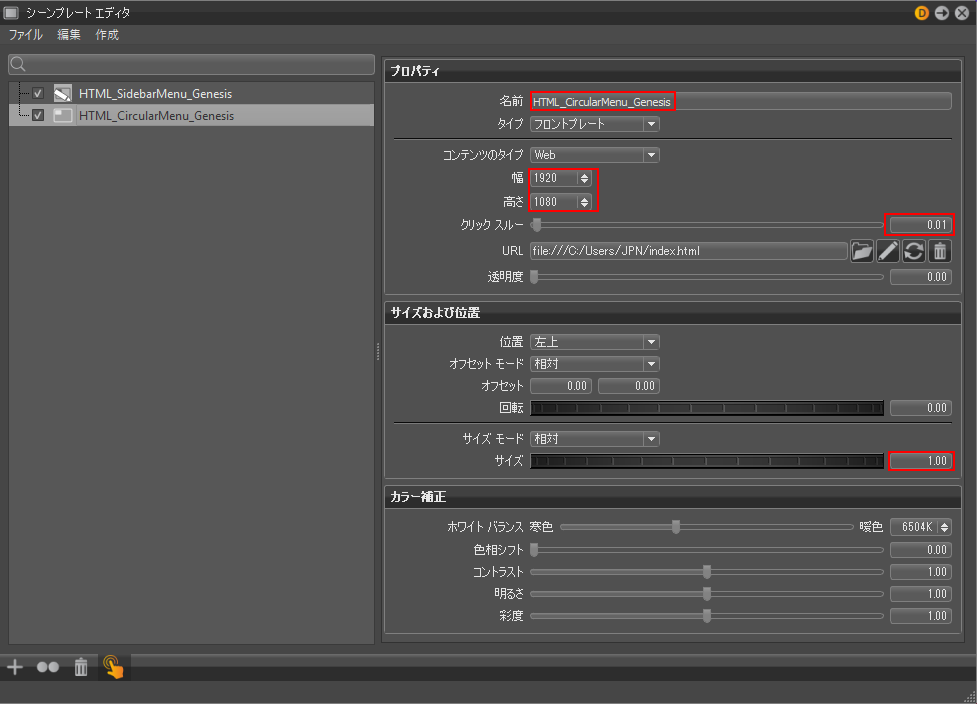Click the search field in the left panel
This screenshot has height=704, width=977.
coord(191,64)
